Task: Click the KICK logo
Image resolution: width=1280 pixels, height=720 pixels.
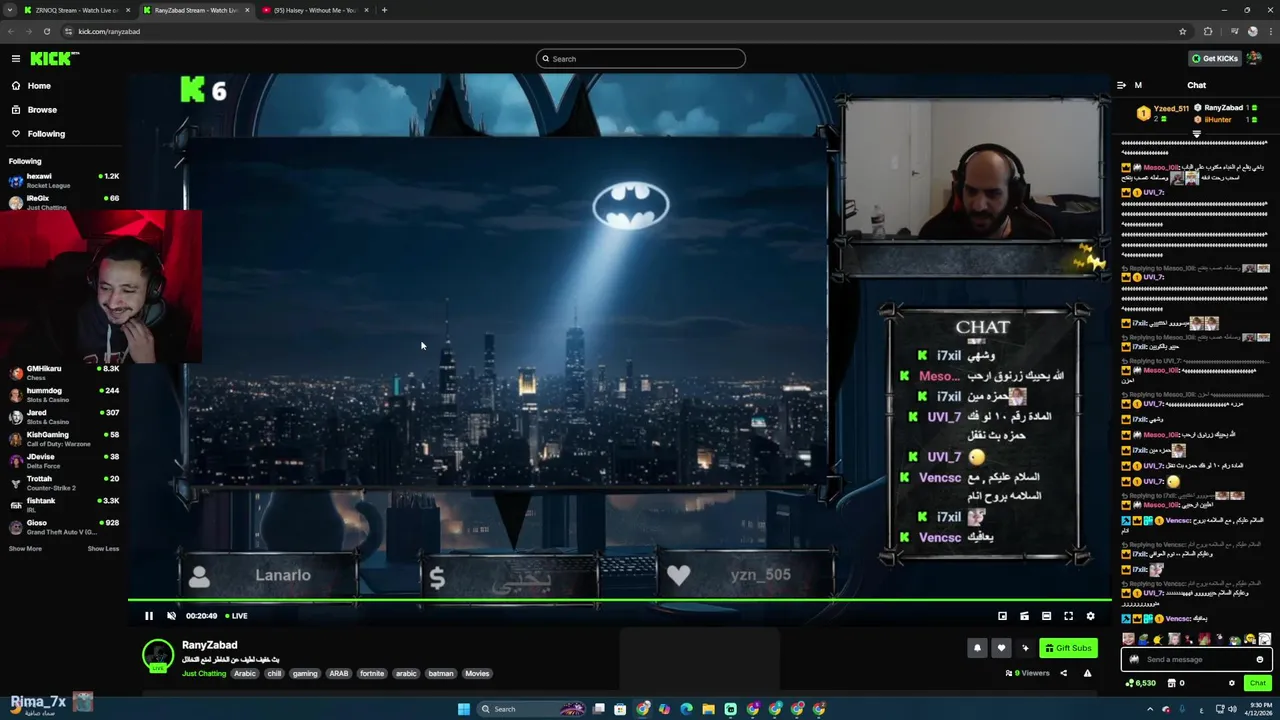Action: point(53,59)
